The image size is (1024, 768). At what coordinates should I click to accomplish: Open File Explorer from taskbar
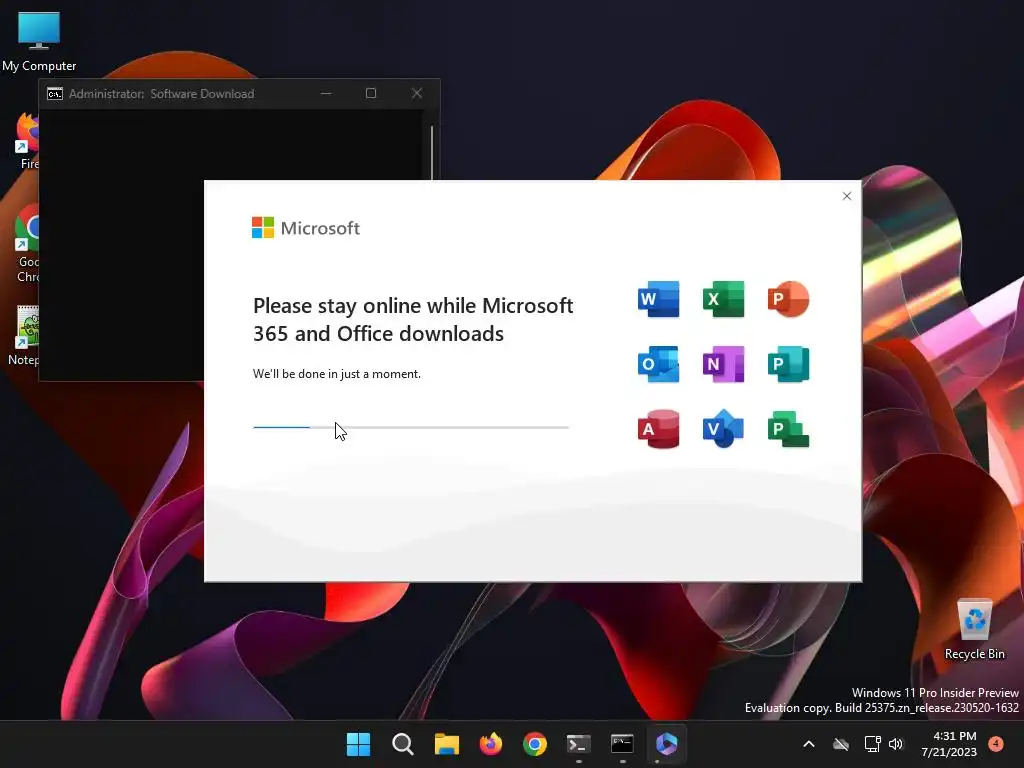447,744
